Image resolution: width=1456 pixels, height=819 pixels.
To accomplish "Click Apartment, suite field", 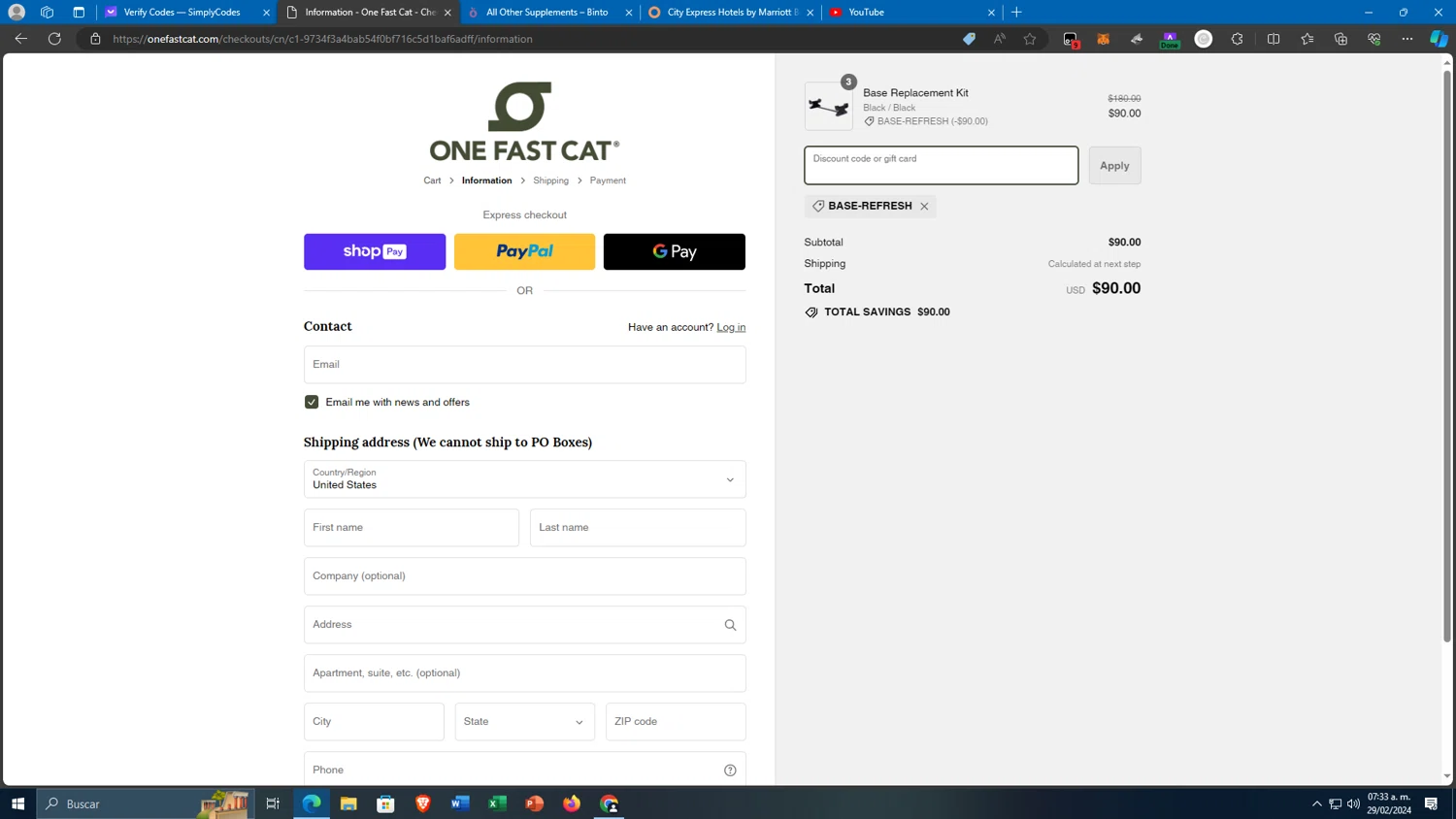I will [524, 673].
